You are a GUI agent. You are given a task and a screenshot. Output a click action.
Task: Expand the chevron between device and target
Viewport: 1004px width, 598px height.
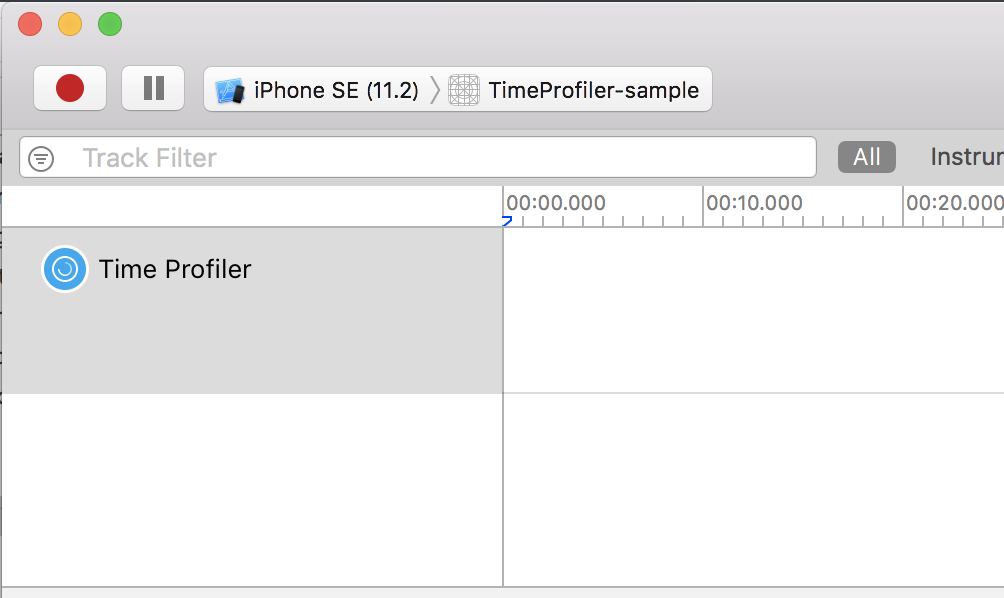tap(434, 89)
